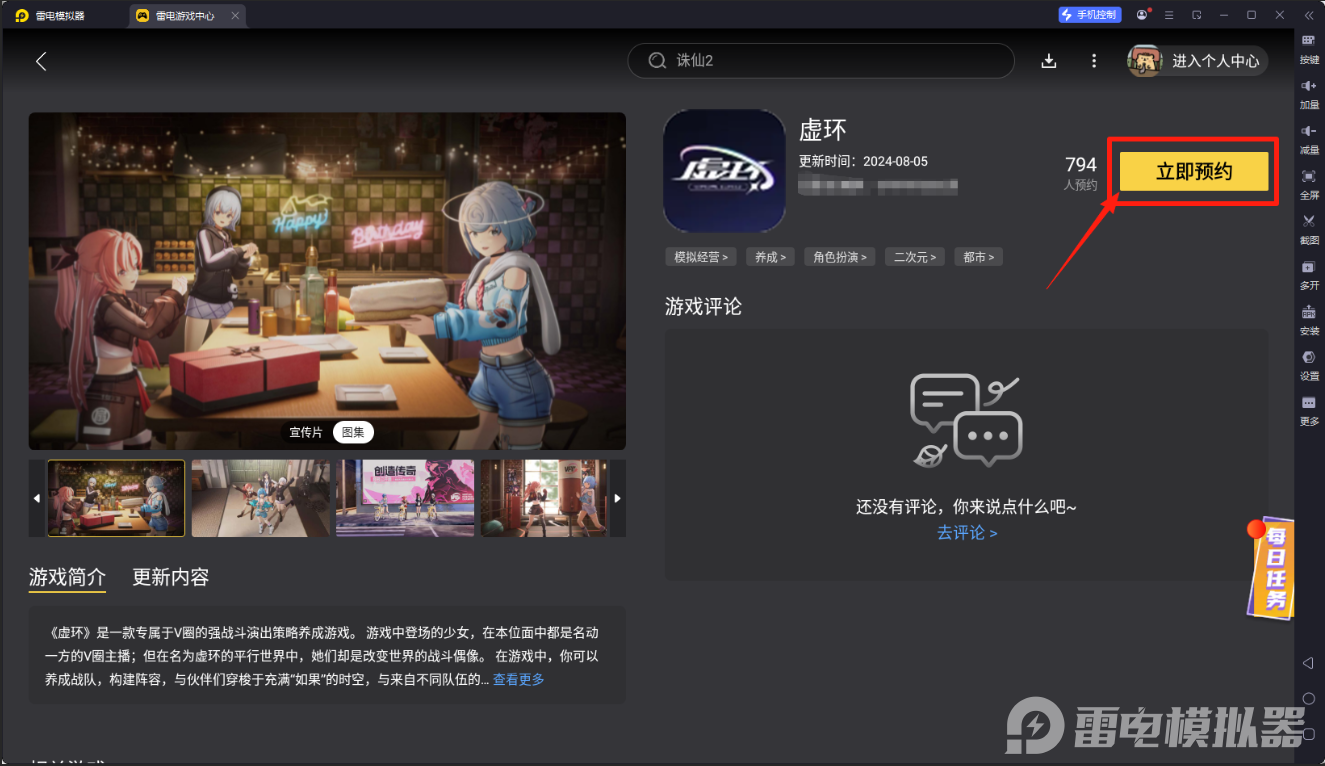Open the three-dot overflow menu near the search bar
The height and width of the screenshot is (766, 1325).
(x=1093, y=61)
